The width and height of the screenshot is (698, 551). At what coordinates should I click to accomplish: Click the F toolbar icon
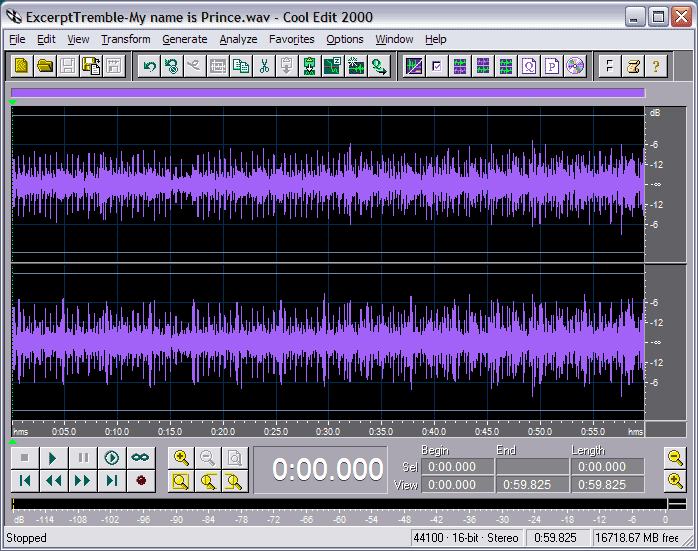pos(610,67)
